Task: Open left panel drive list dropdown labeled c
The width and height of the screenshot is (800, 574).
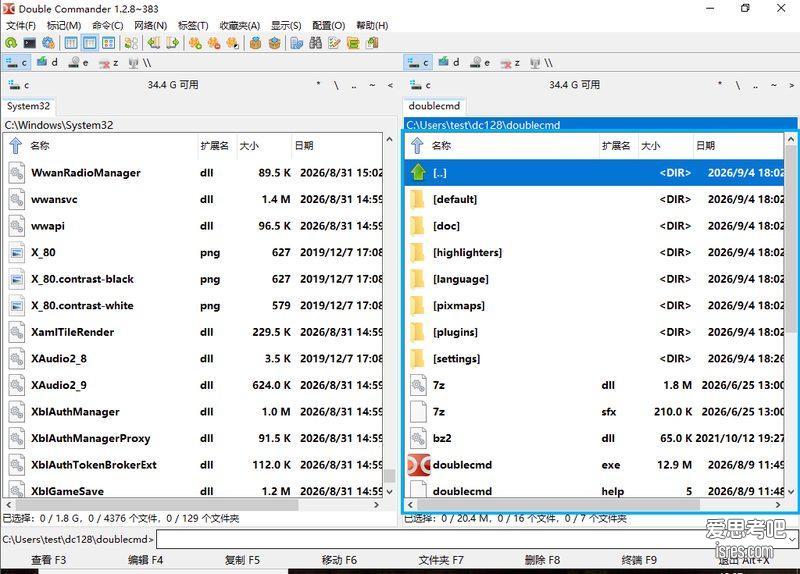Action: 18,85
